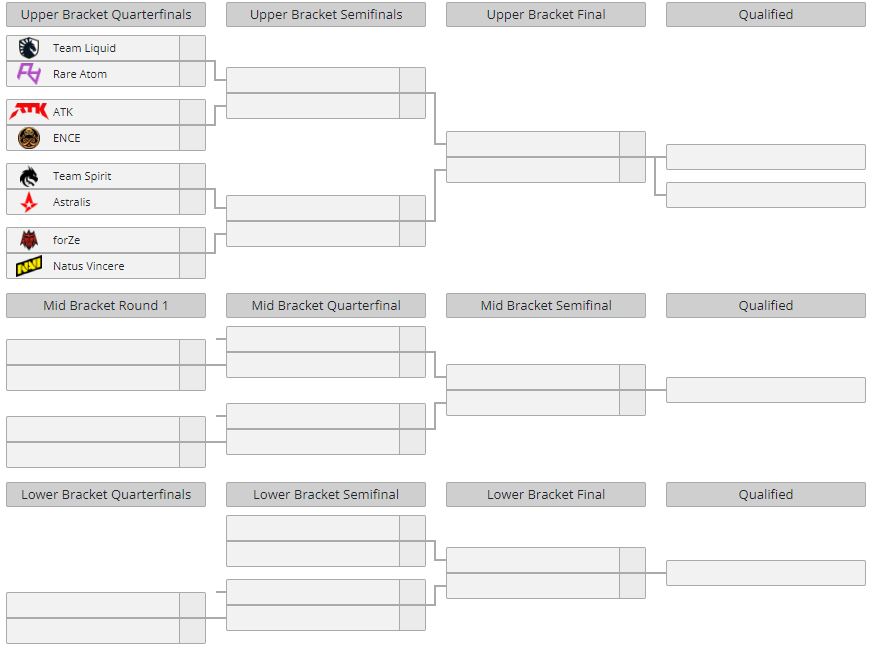Click the score box beside Team Spirit

[x=192, y=176]
